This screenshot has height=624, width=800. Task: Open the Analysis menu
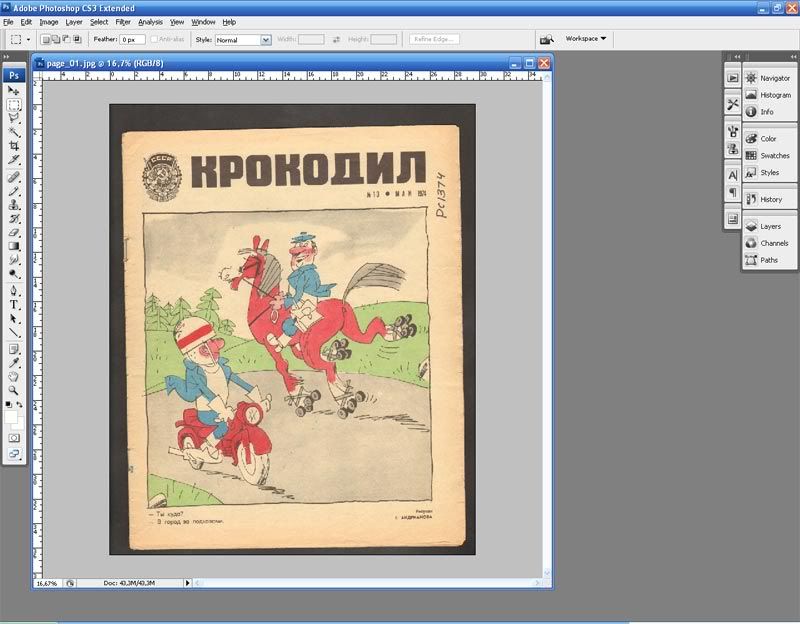point(150,22)
